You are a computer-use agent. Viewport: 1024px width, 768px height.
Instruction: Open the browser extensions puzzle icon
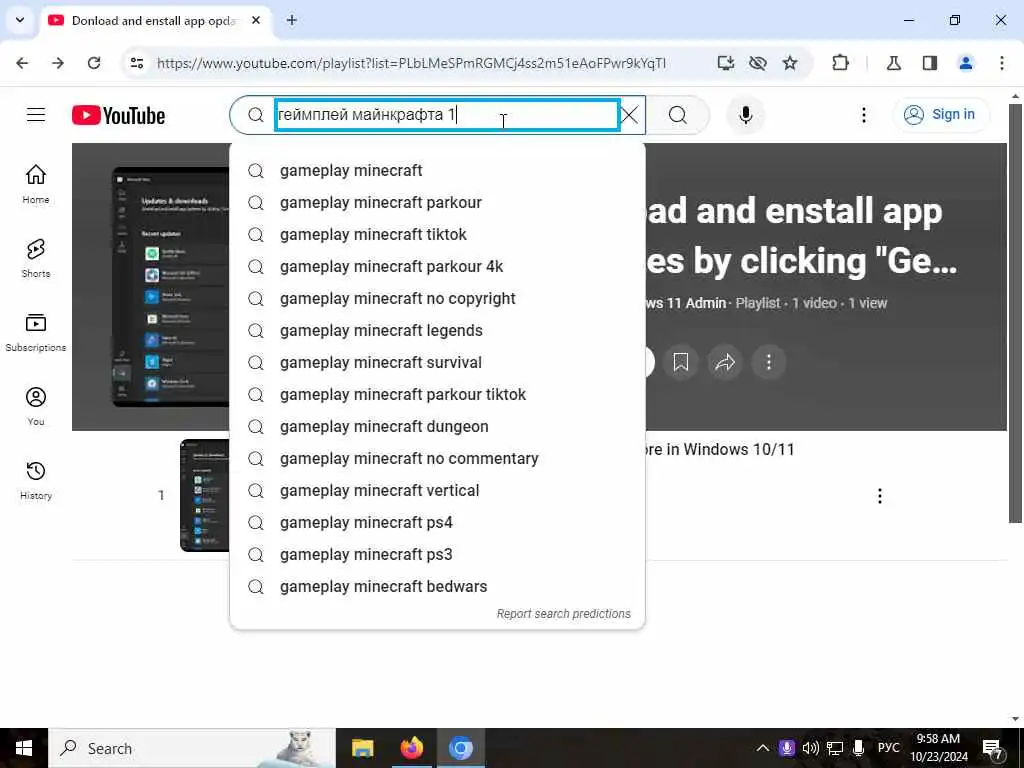(x=840, y=63)
